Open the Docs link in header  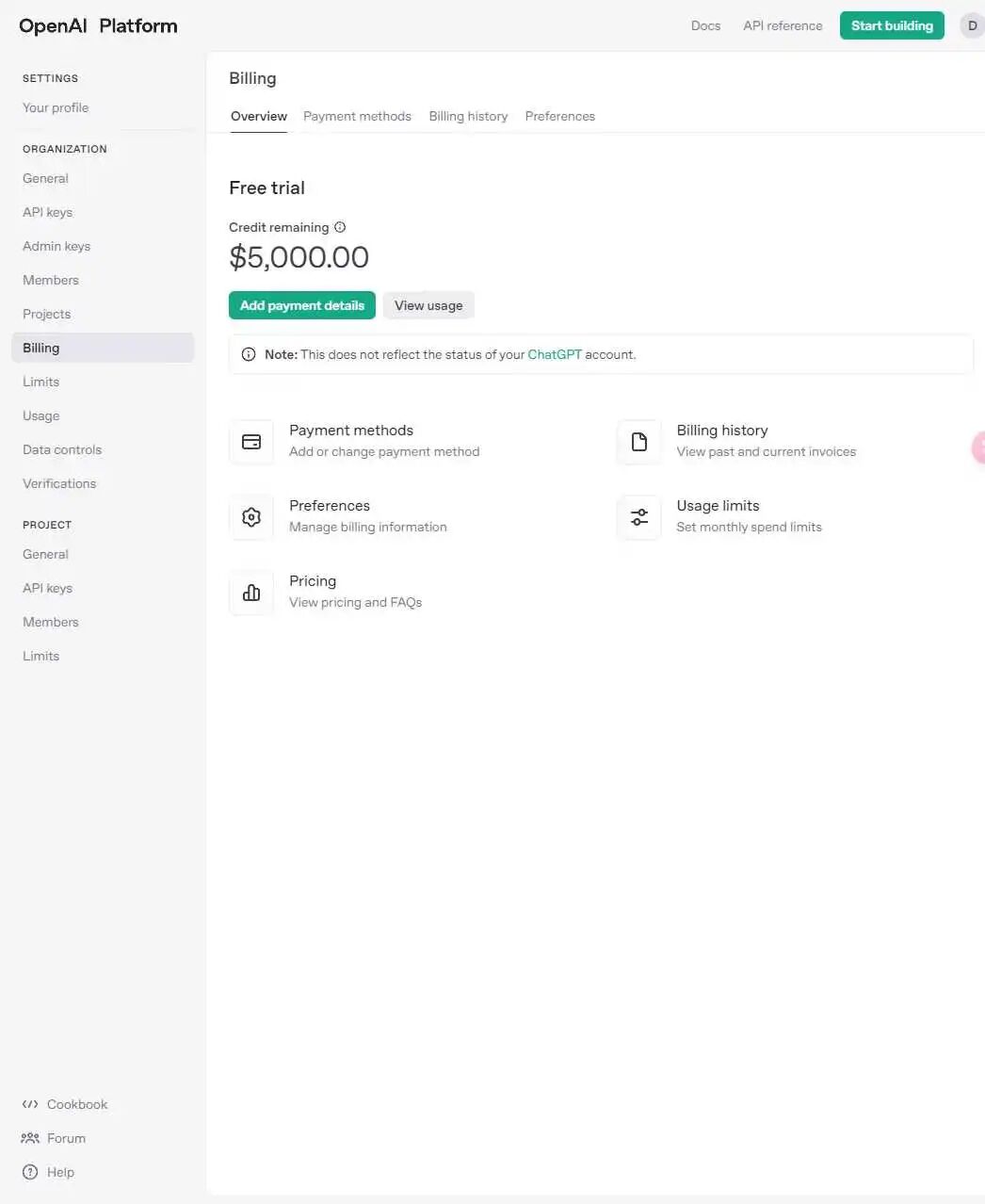pos(705,25)
